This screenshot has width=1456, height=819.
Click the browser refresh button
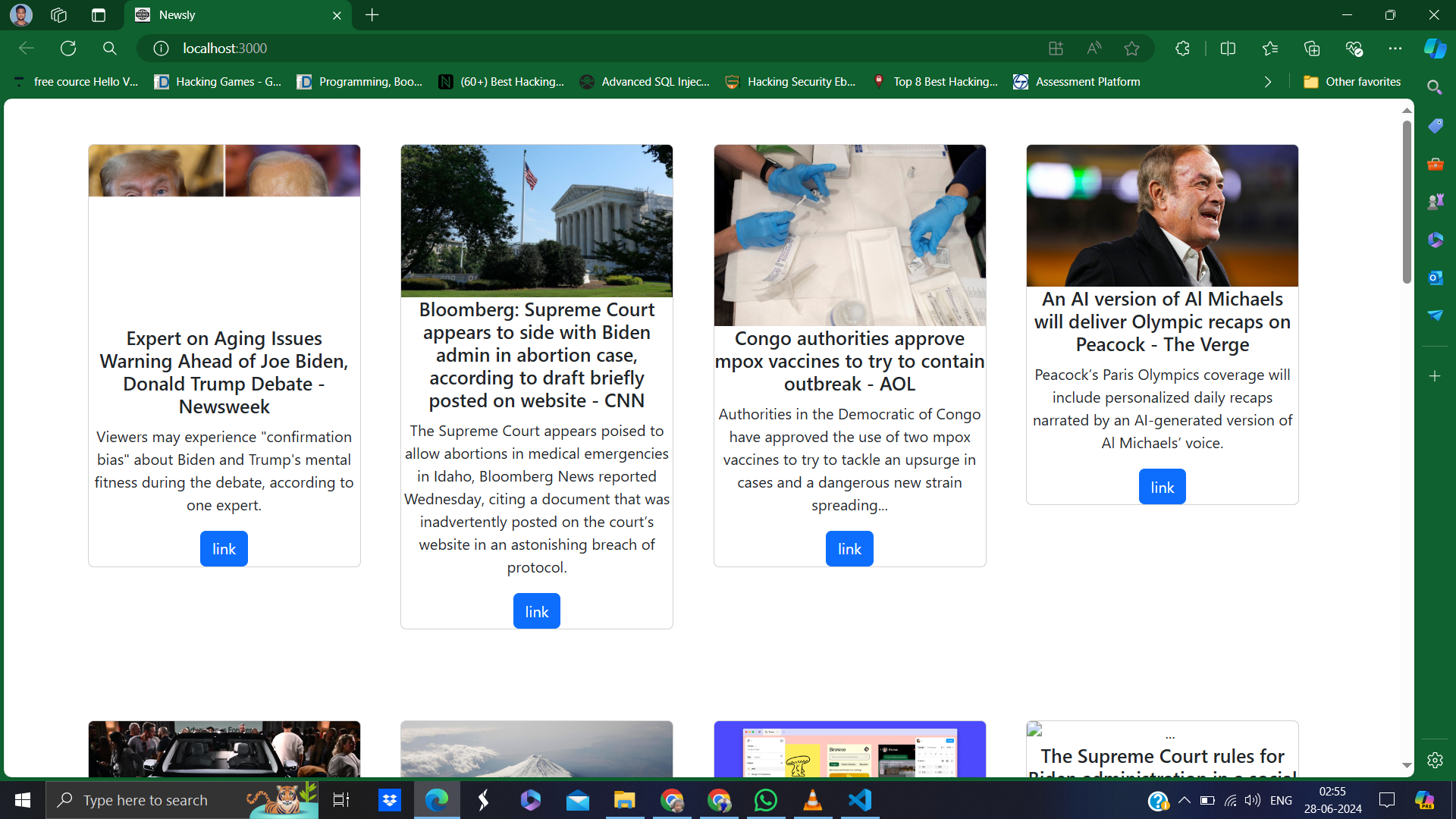(68, 49)
